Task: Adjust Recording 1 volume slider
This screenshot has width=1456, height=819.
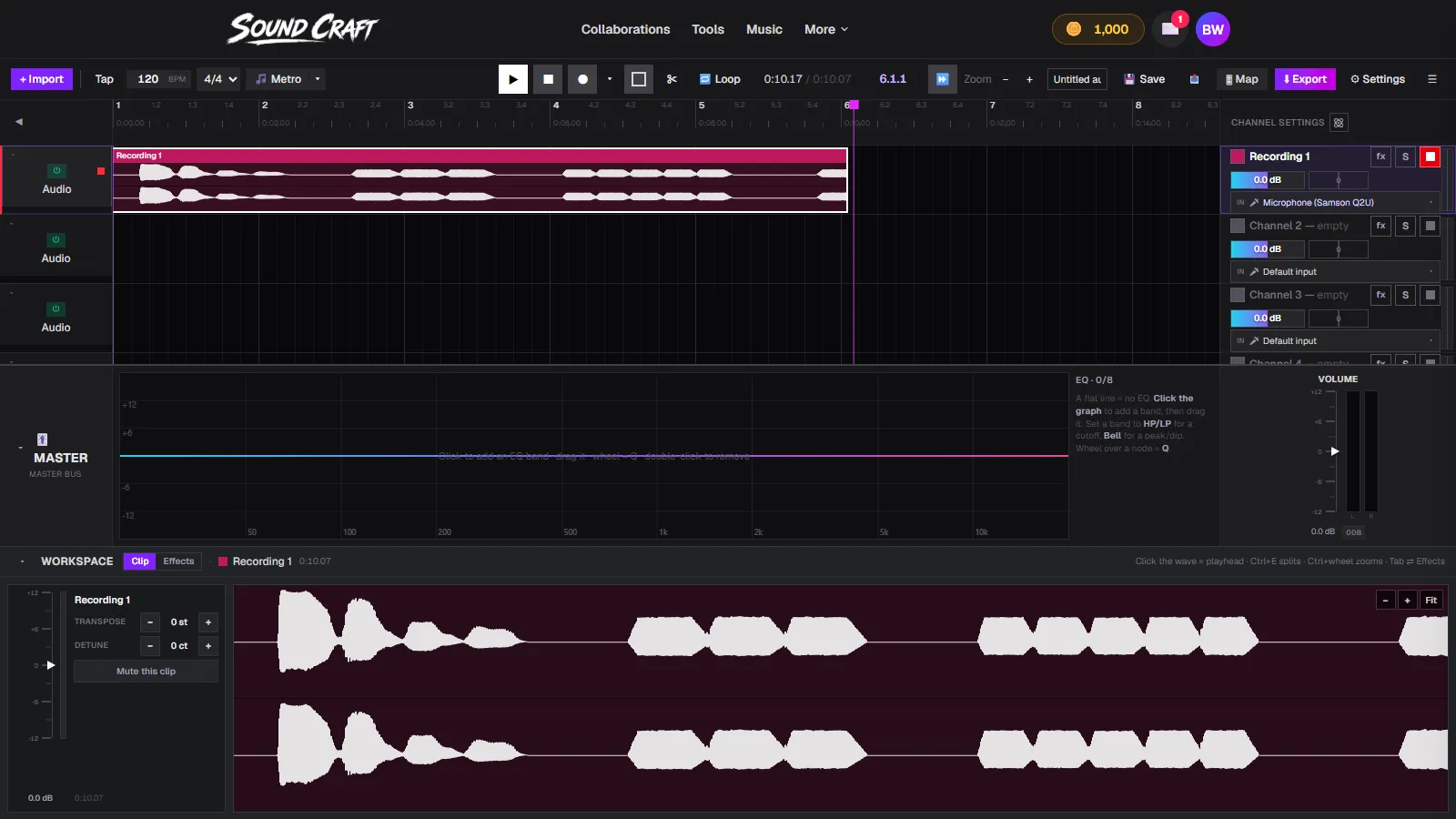Action: (x=1267, y=180)
